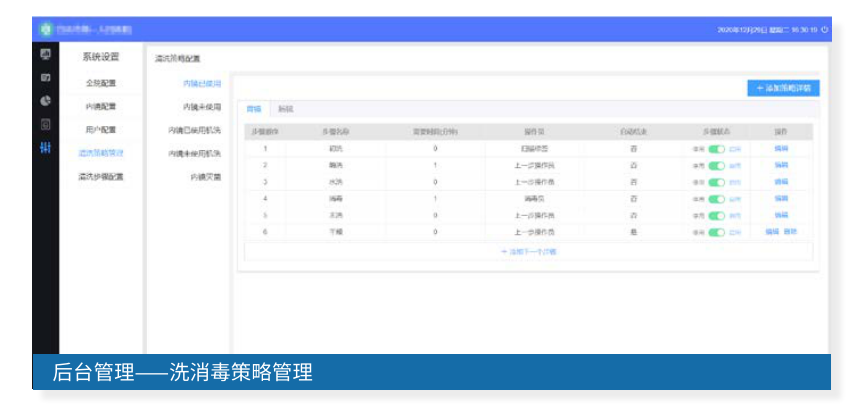
Task: Select the 内镜已使用机洗 strategy category
Action: point(194,130)
